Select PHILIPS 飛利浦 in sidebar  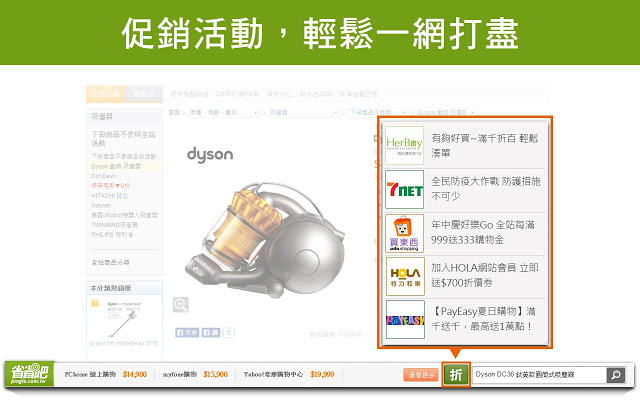(112, 235)
